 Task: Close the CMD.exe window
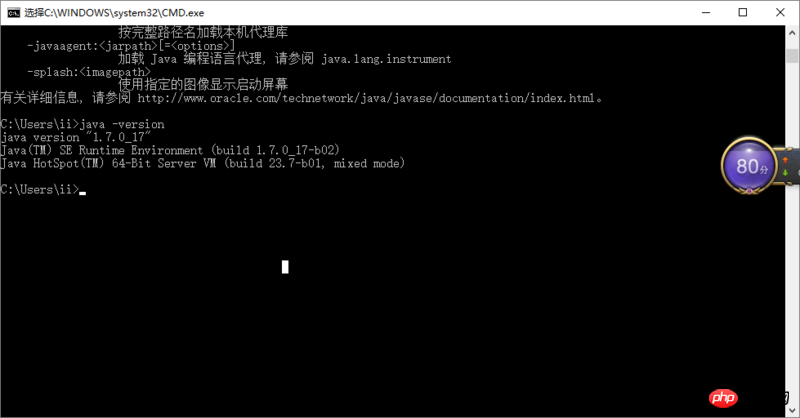click(780, 13)
